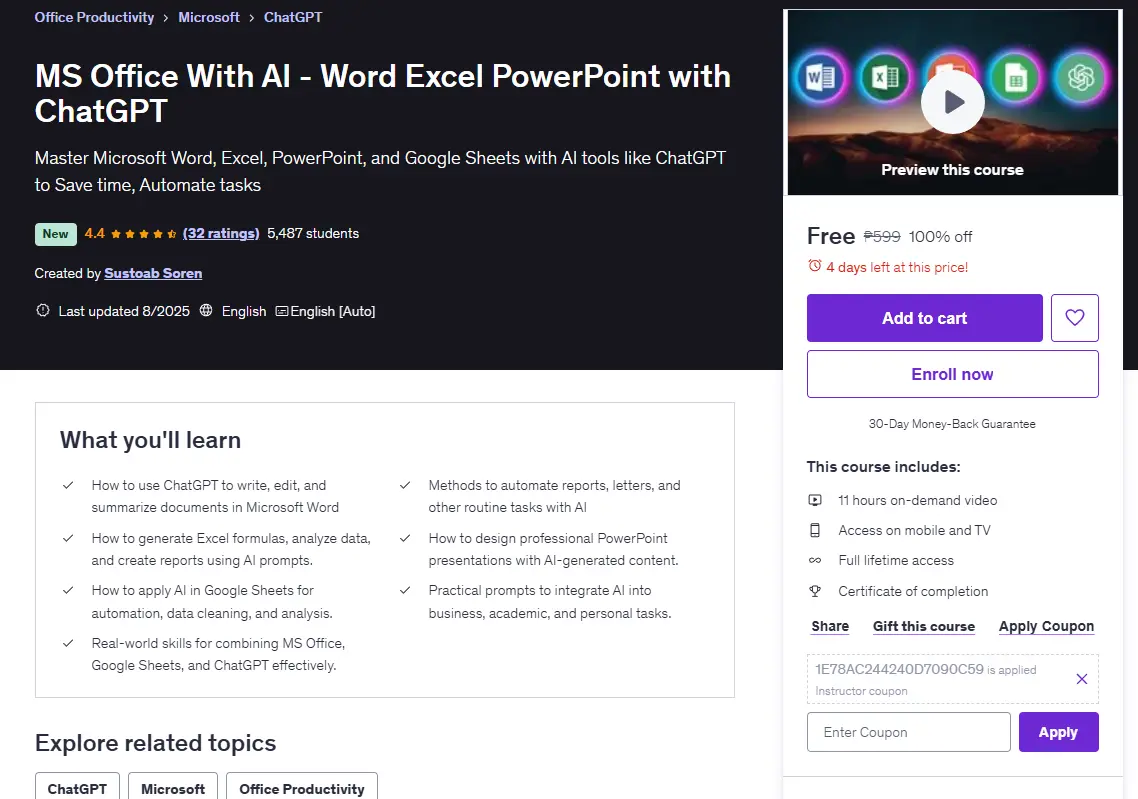This screenshot has height=799, width=1138.
Task: Click 'Full lifetime access' text
Action: click(896, 560)
